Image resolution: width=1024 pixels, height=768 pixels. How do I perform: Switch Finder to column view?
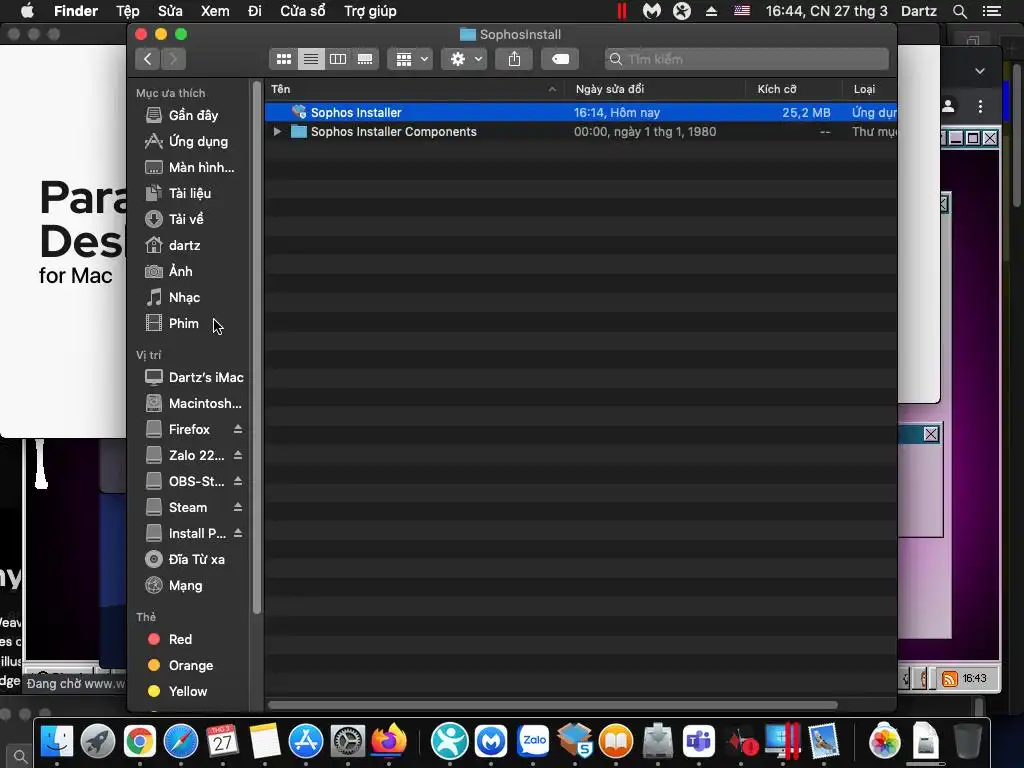(x=338, y=59)
